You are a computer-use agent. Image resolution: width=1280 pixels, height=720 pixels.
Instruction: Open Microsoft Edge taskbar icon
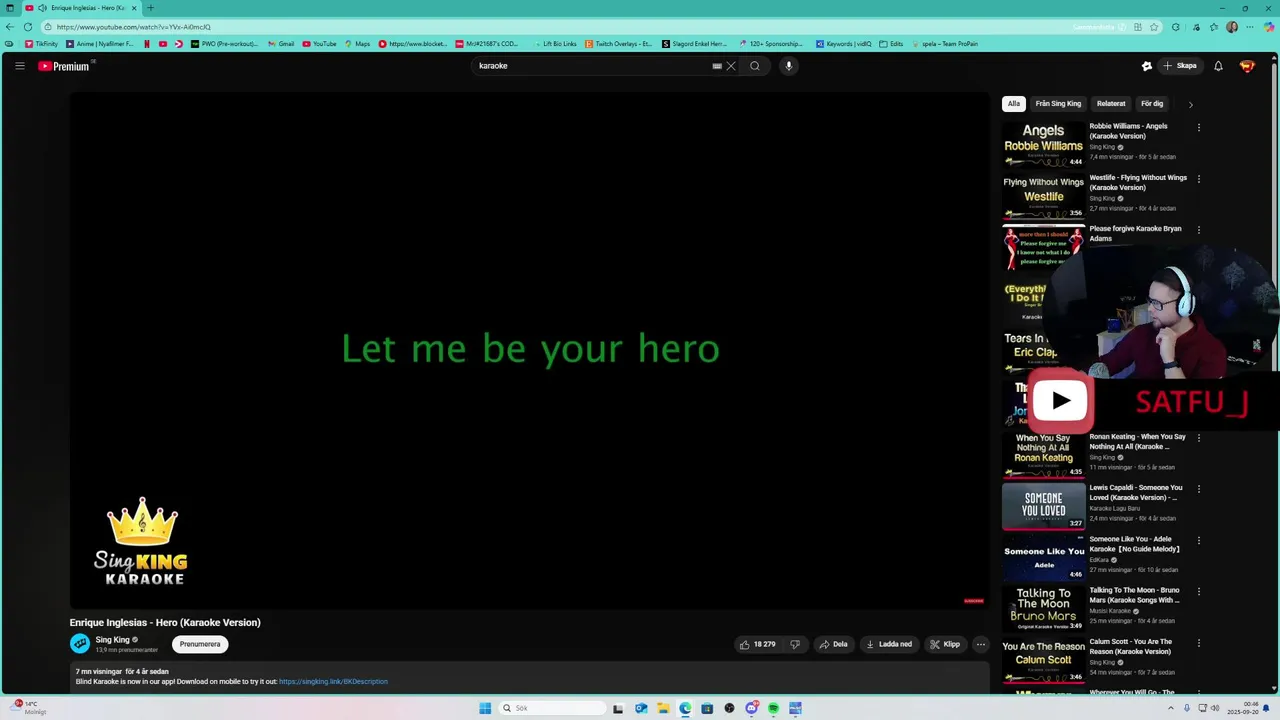685,708
